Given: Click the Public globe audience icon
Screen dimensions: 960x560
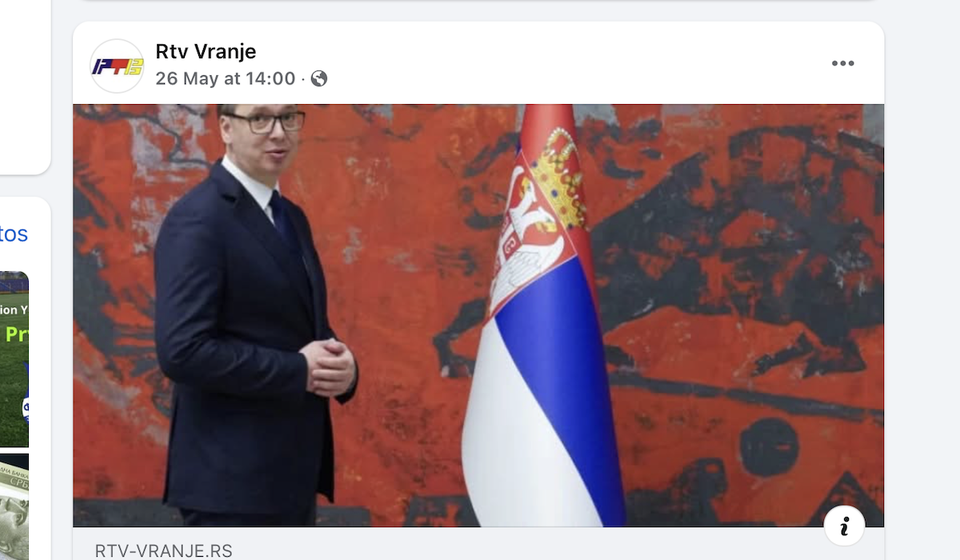Looking at the screenshot, I should point(319,78).
